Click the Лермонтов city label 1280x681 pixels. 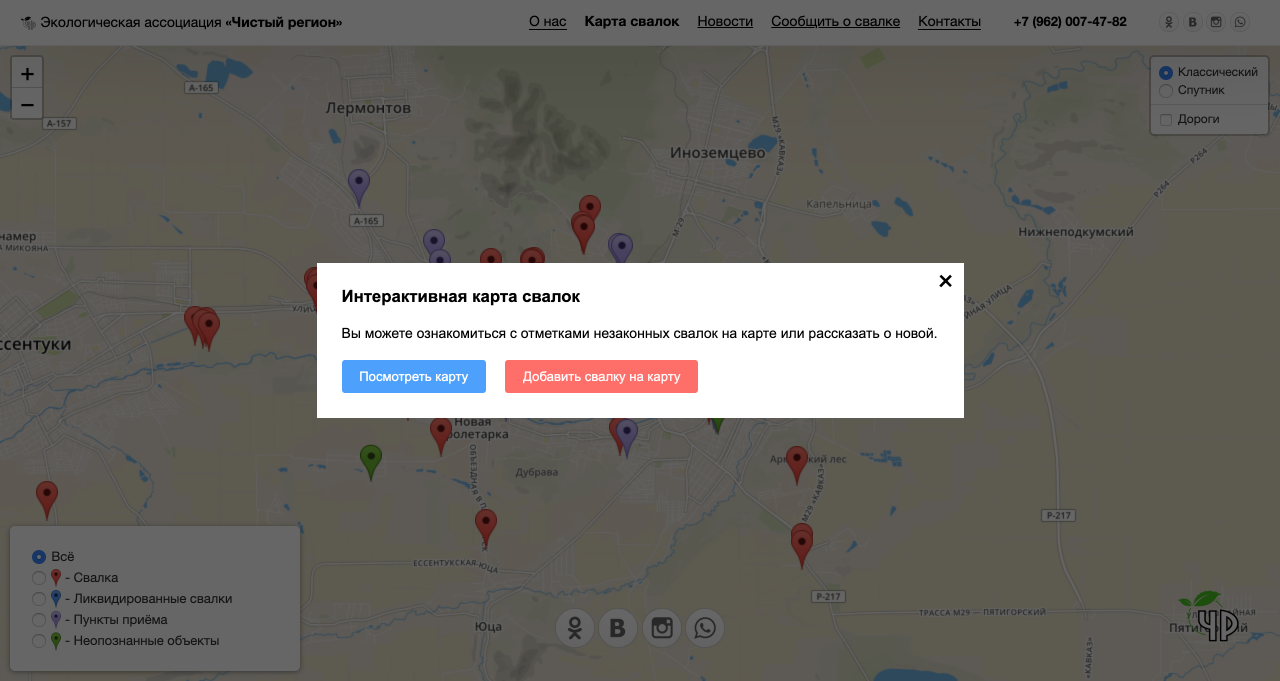[x=368, y=107]
